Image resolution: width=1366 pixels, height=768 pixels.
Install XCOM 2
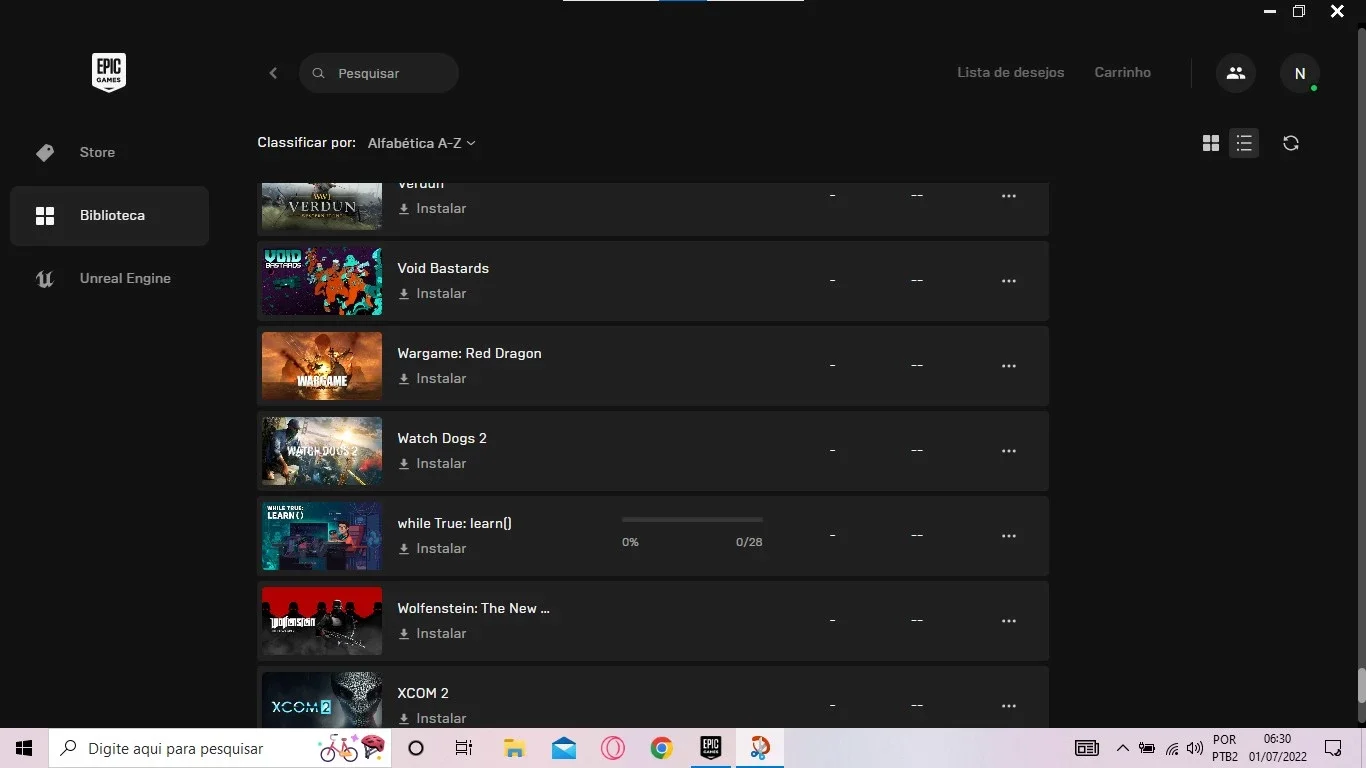point(432,719)
